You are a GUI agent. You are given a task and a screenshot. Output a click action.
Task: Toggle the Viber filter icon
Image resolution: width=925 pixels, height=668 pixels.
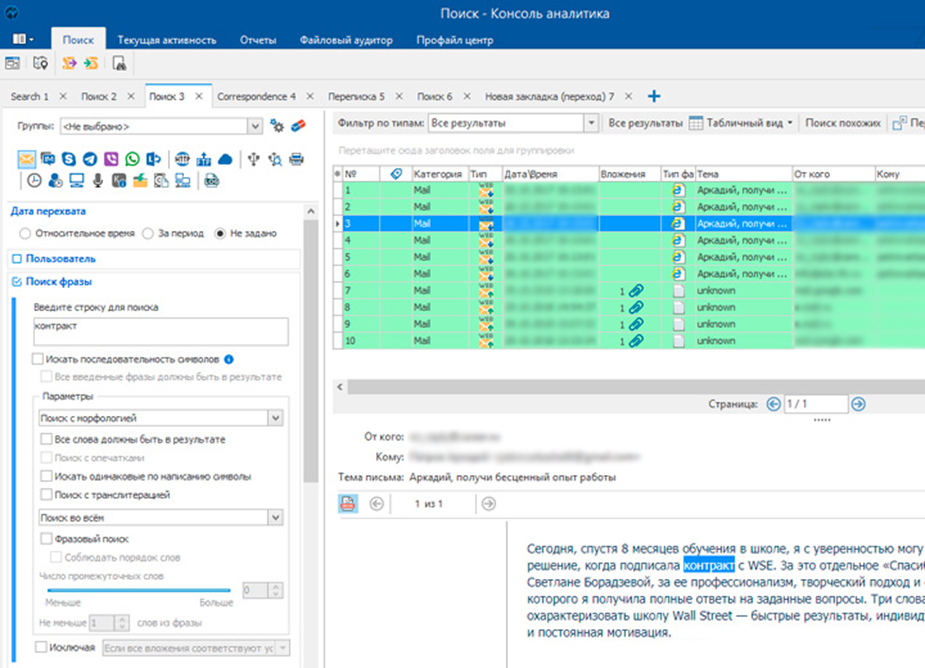[x=111, y=159]
